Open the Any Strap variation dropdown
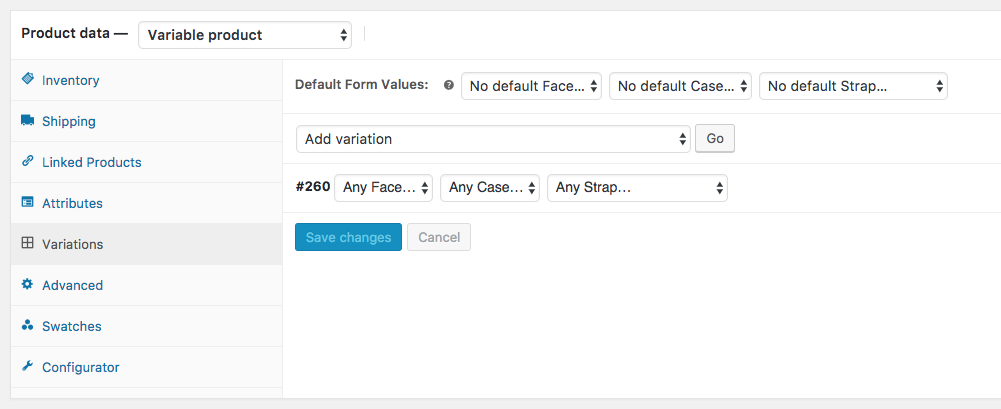The height and width of the screenshot is (409, 1001). pos(637,187)
